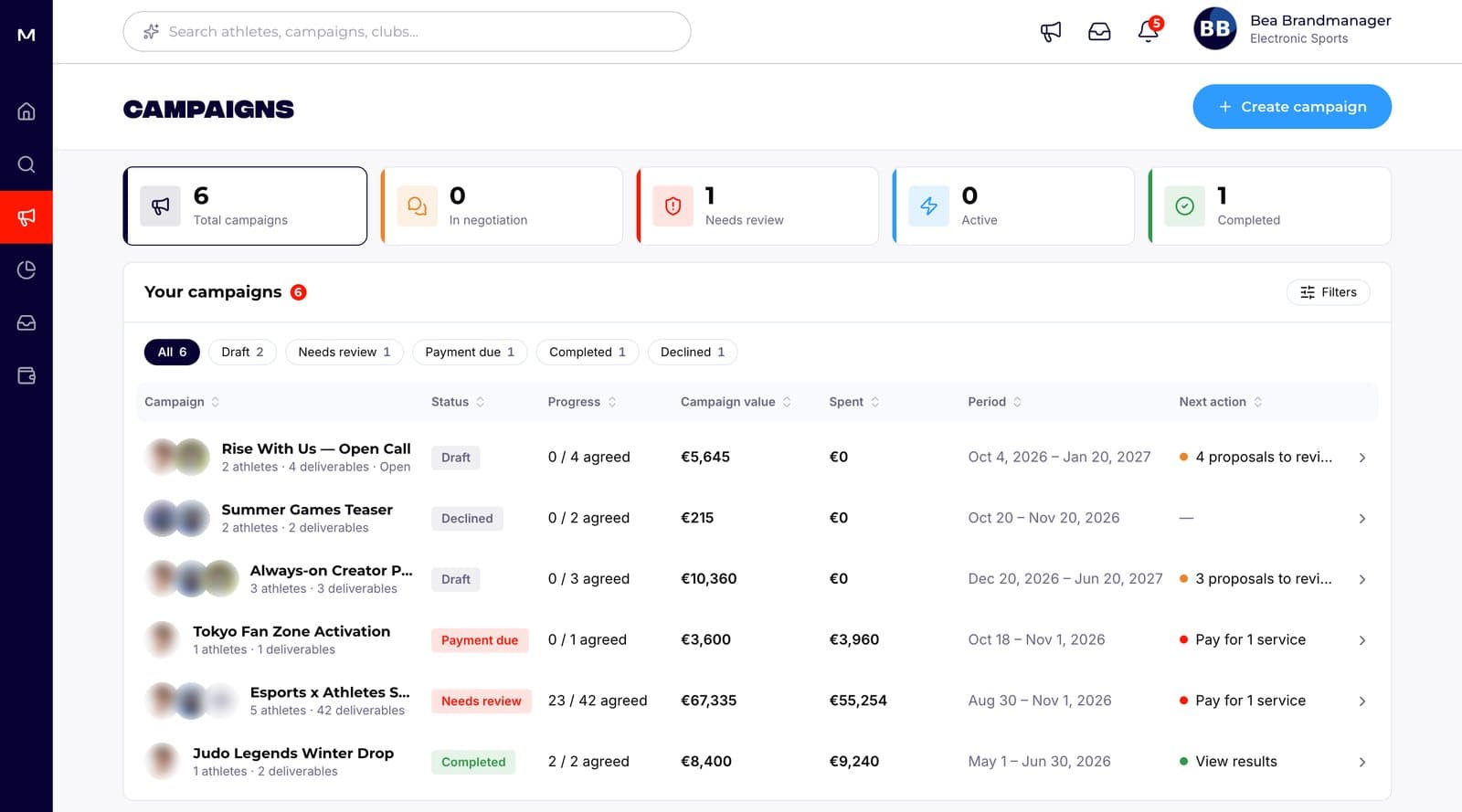Viewport: 1462px width, 812px height.
Task: Open the Total campaigns summary card
Action: pos(245,206)
